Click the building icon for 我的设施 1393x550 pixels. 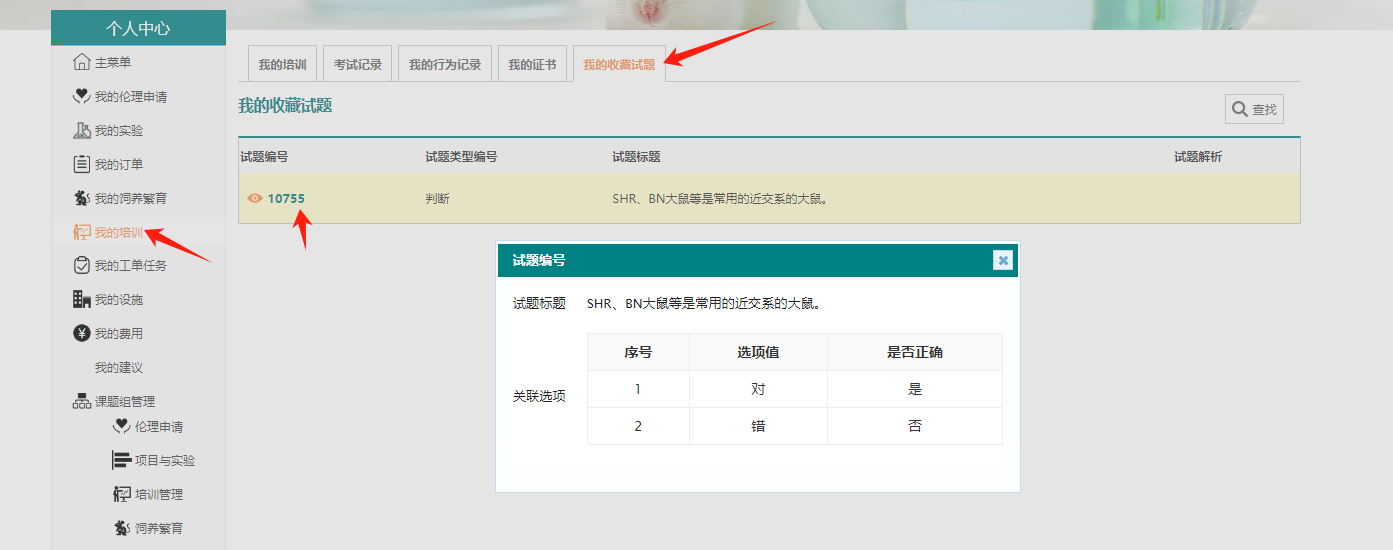tap(82, 299)
